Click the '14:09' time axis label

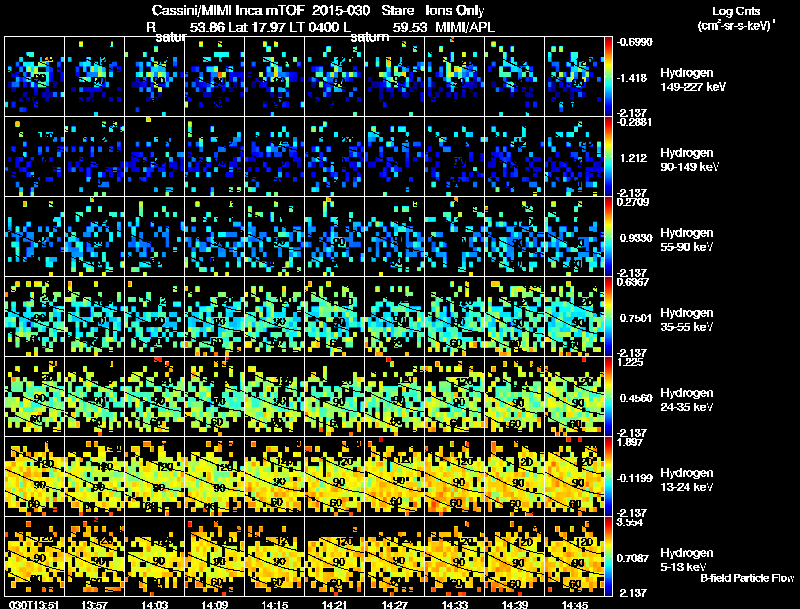click(x=215, y=605)
